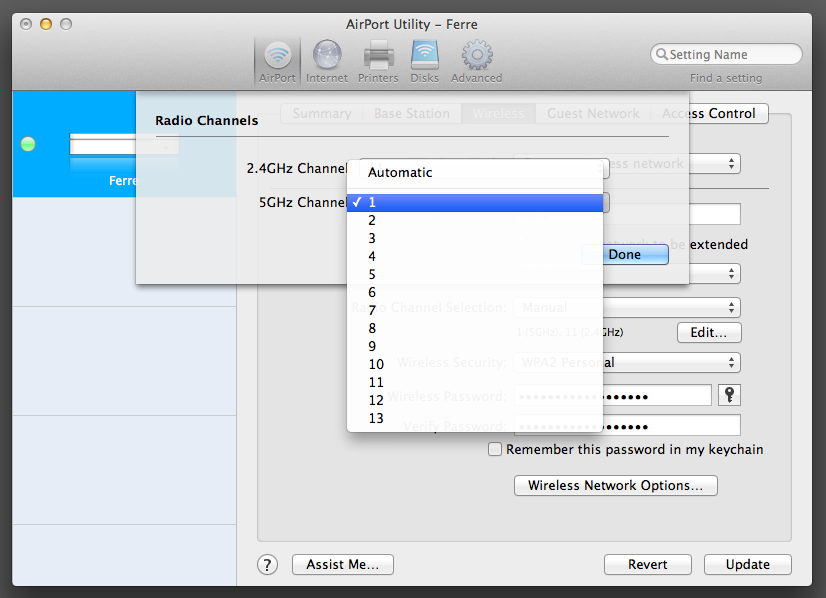Image resolution: width=826 pixels, height=598 pixels.
Task: Open the Wireless Security dropdown
Action: 627,362
